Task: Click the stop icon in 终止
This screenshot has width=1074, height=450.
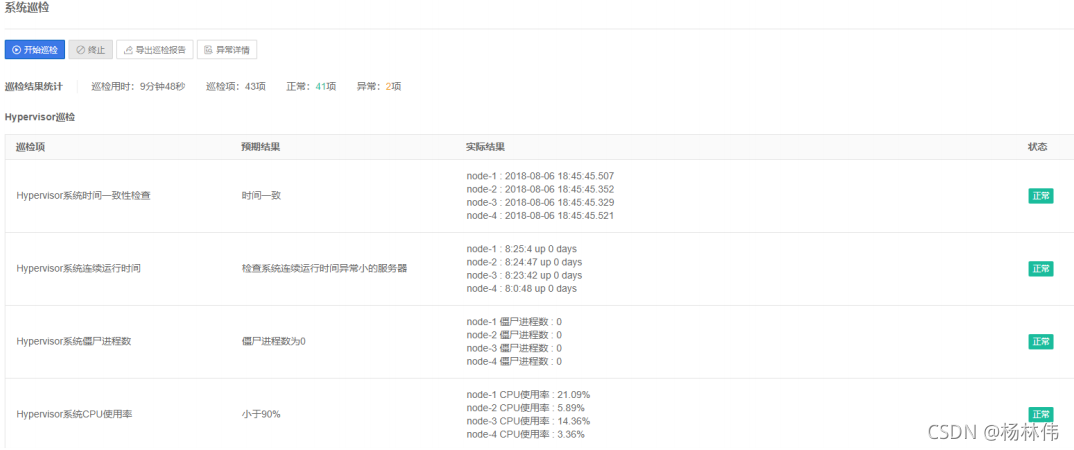Action: click(x=80, y=50)
